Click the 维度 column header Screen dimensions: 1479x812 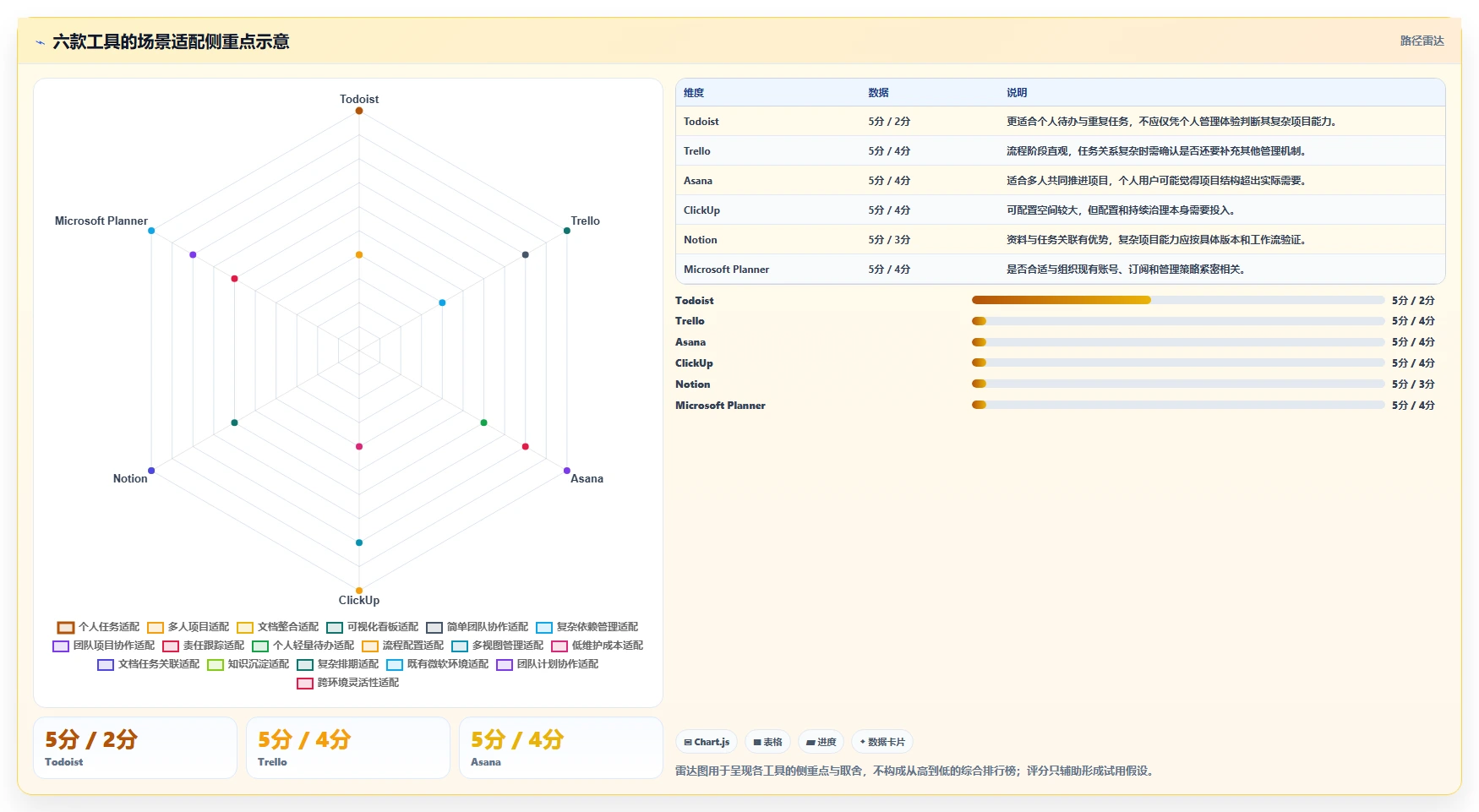(x=694, y=93)
